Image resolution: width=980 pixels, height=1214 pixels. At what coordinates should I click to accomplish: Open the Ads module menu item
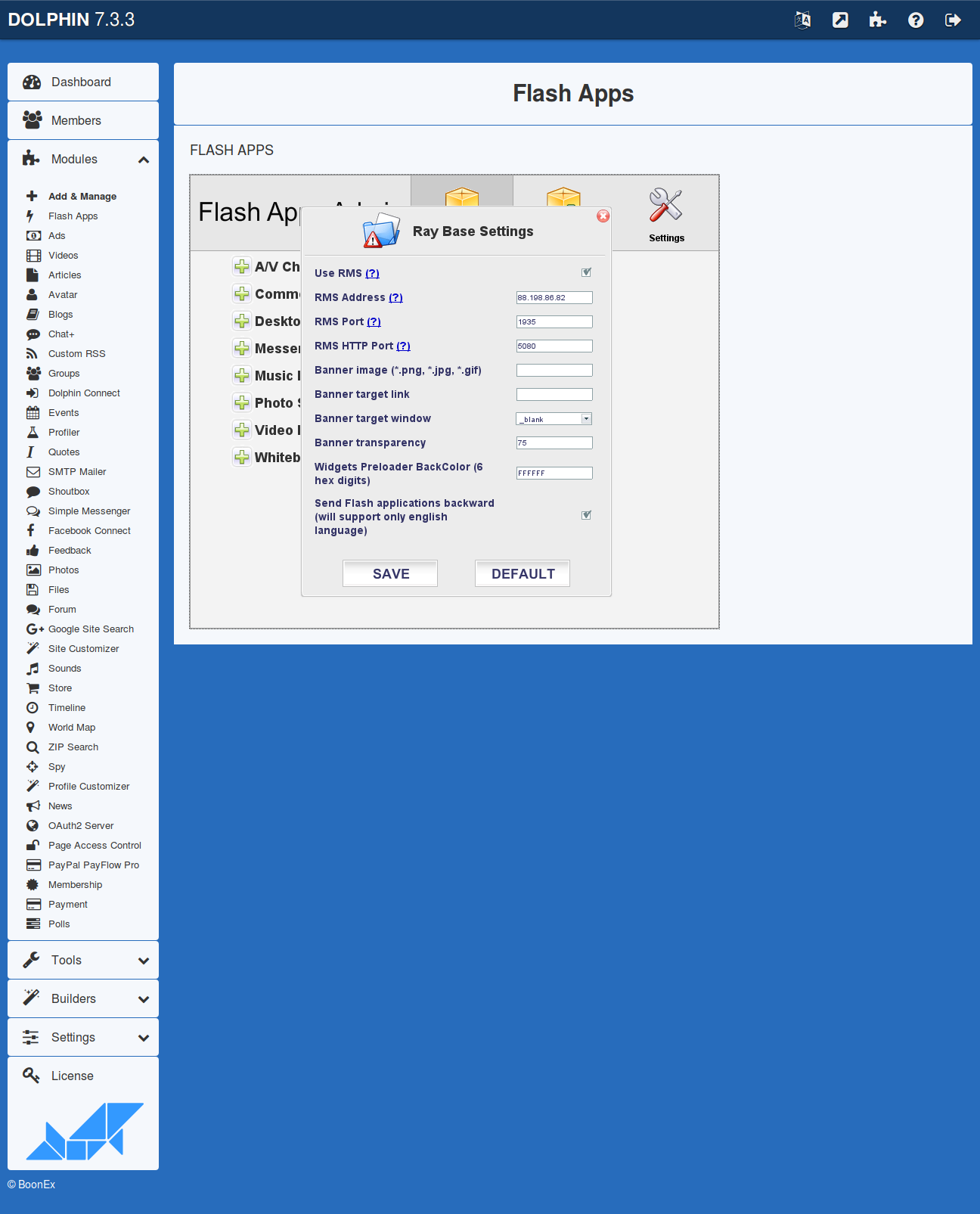pos(57,236)
